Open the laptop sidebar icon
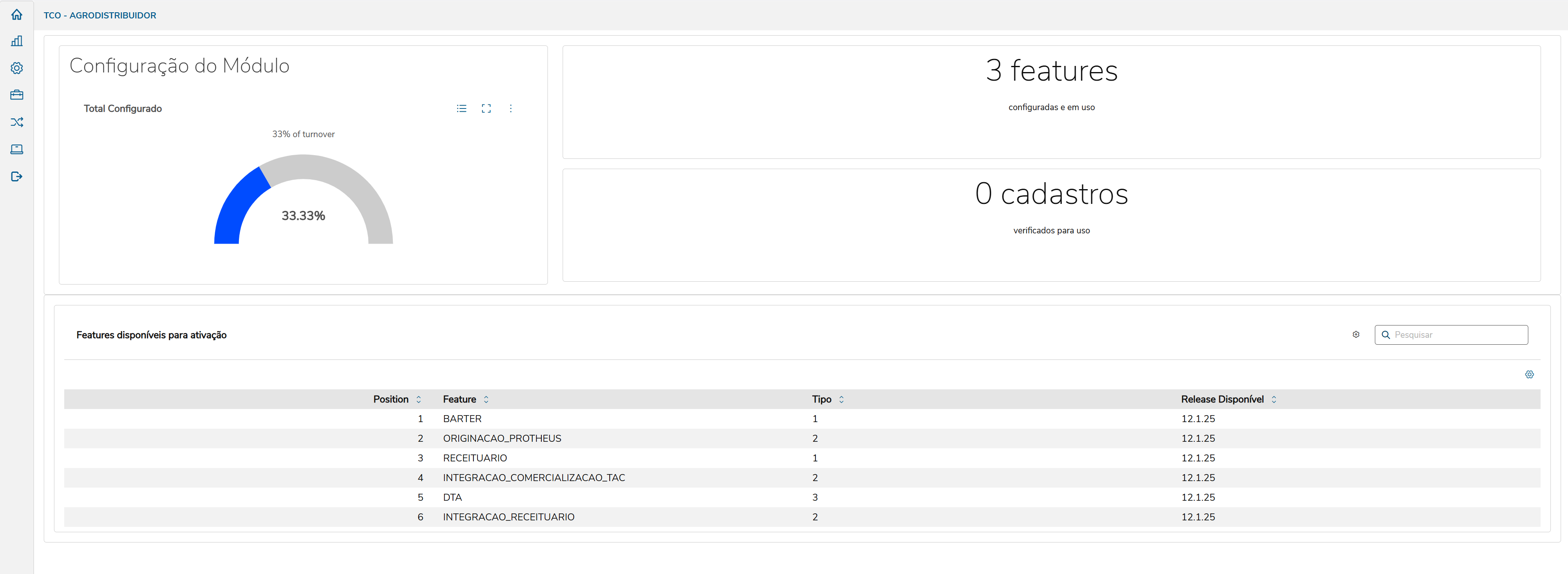 (x=16, y=149)
